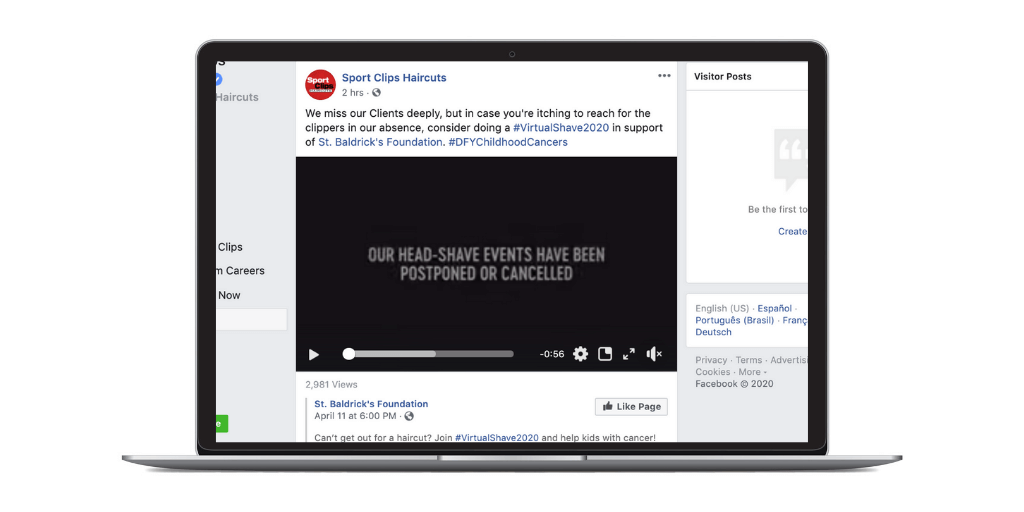
Task: Open the Visitor Posts header
Action: pos(722,76)
